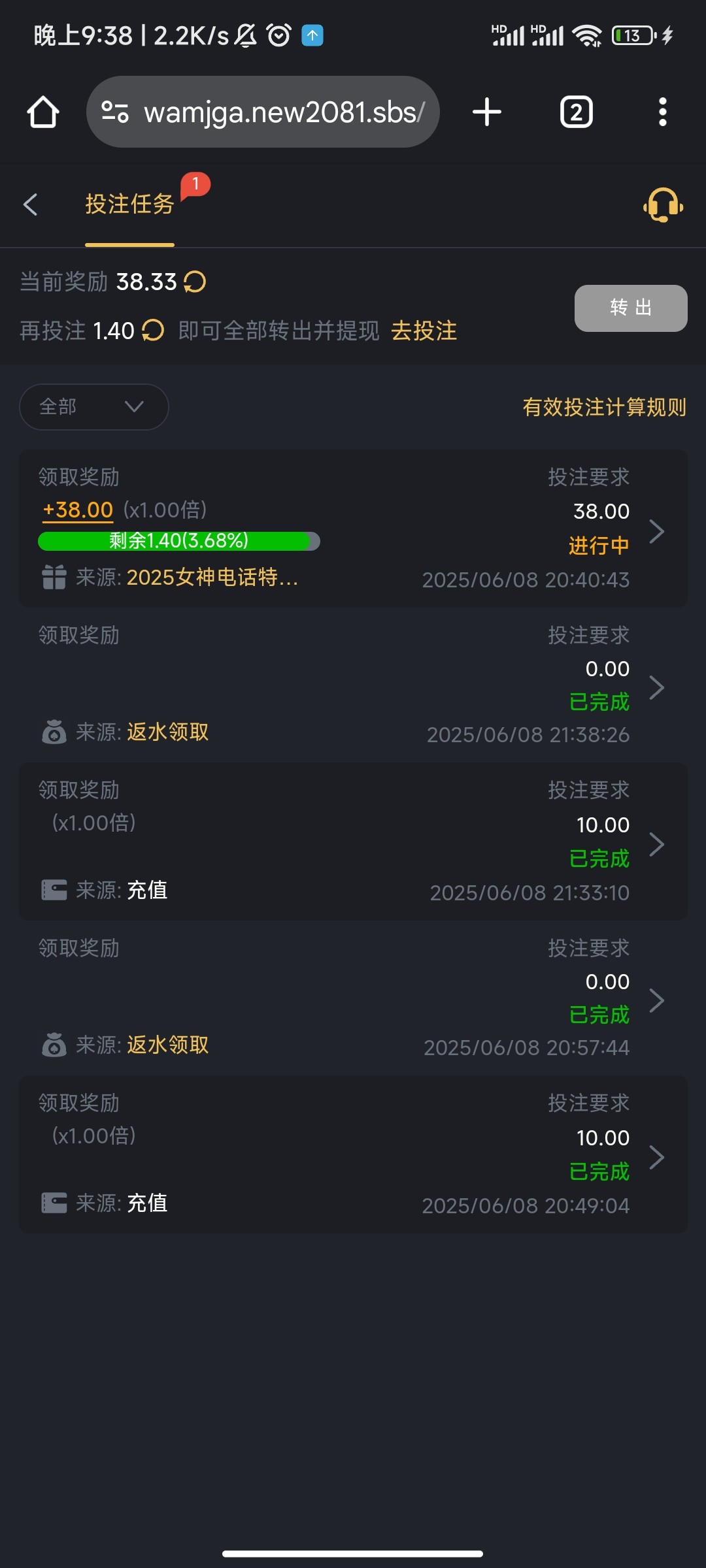706x1568 pixels.
Task: Tap the back arrow in page header
Action: pyautogui.click(x=31, y=204)
